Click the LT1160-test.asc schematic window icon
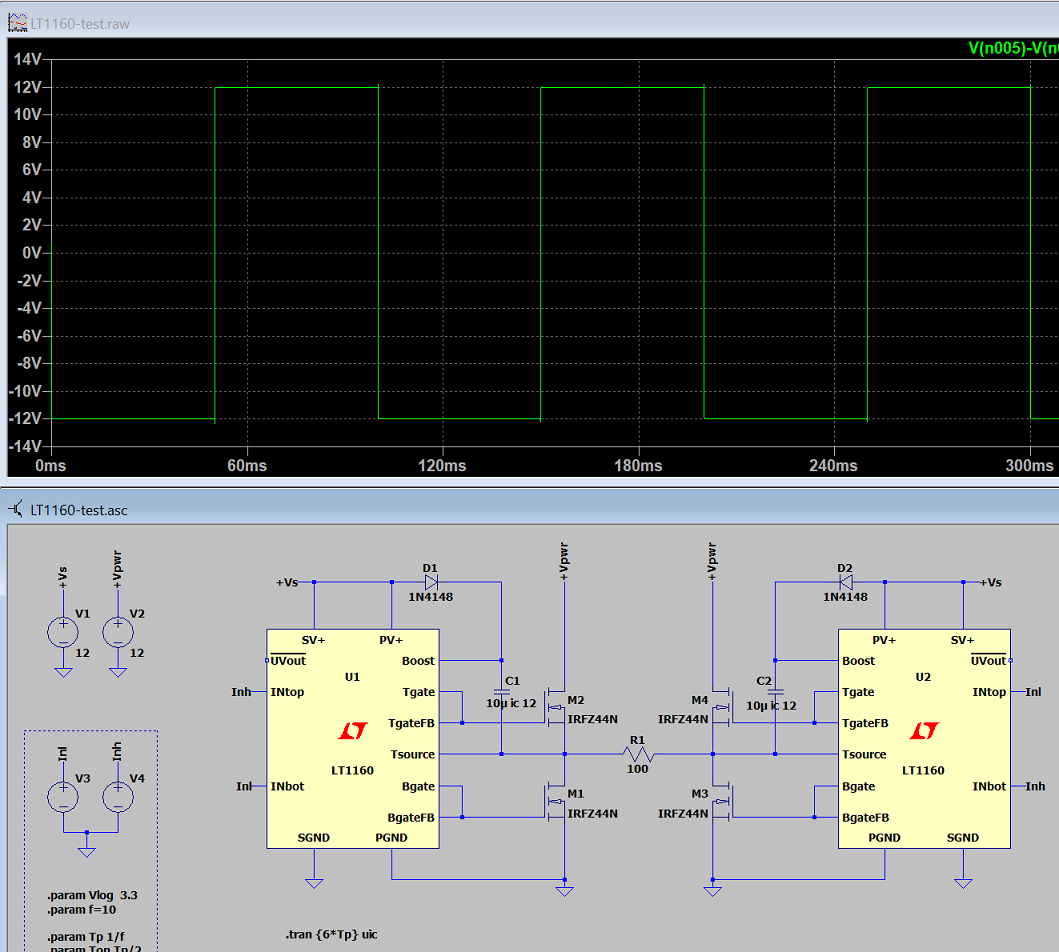Image resolution: width=1059 pixels, height=952 pixels. click(16, 510)
